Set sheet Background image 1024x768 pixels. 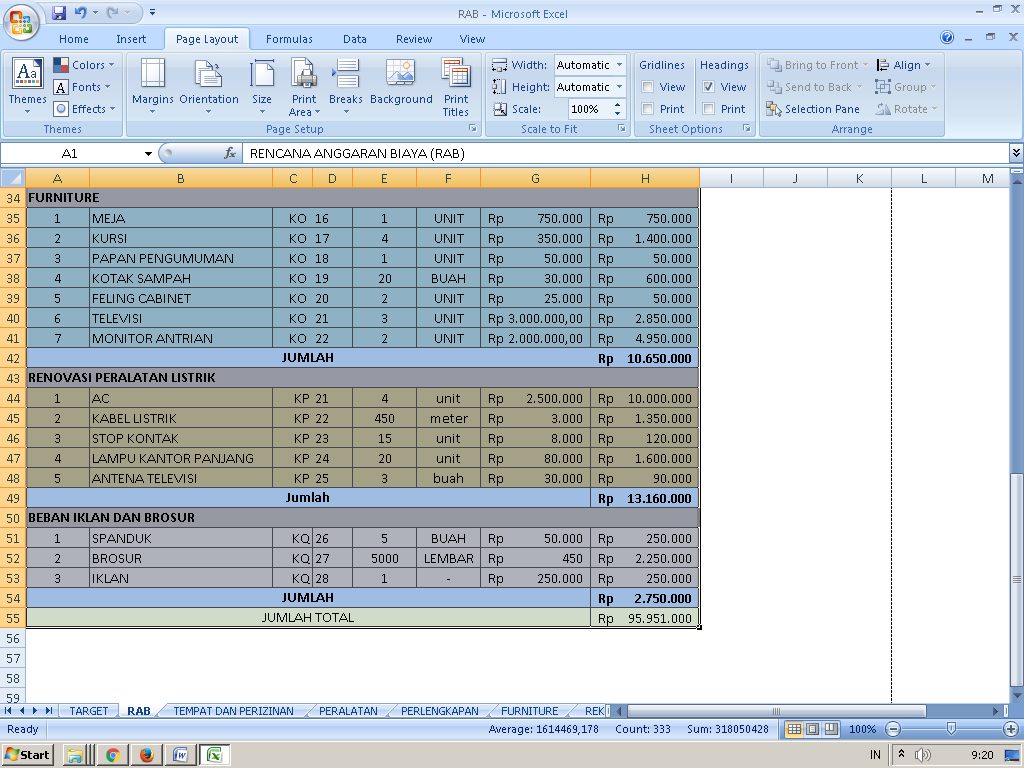pos(401,82)
